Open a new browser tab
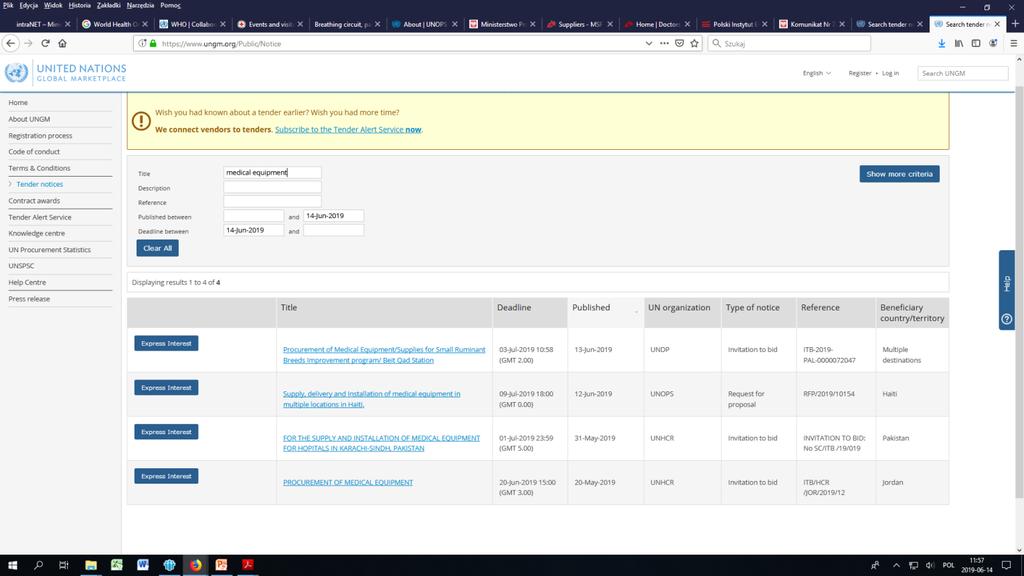 tap(1015, 24)
